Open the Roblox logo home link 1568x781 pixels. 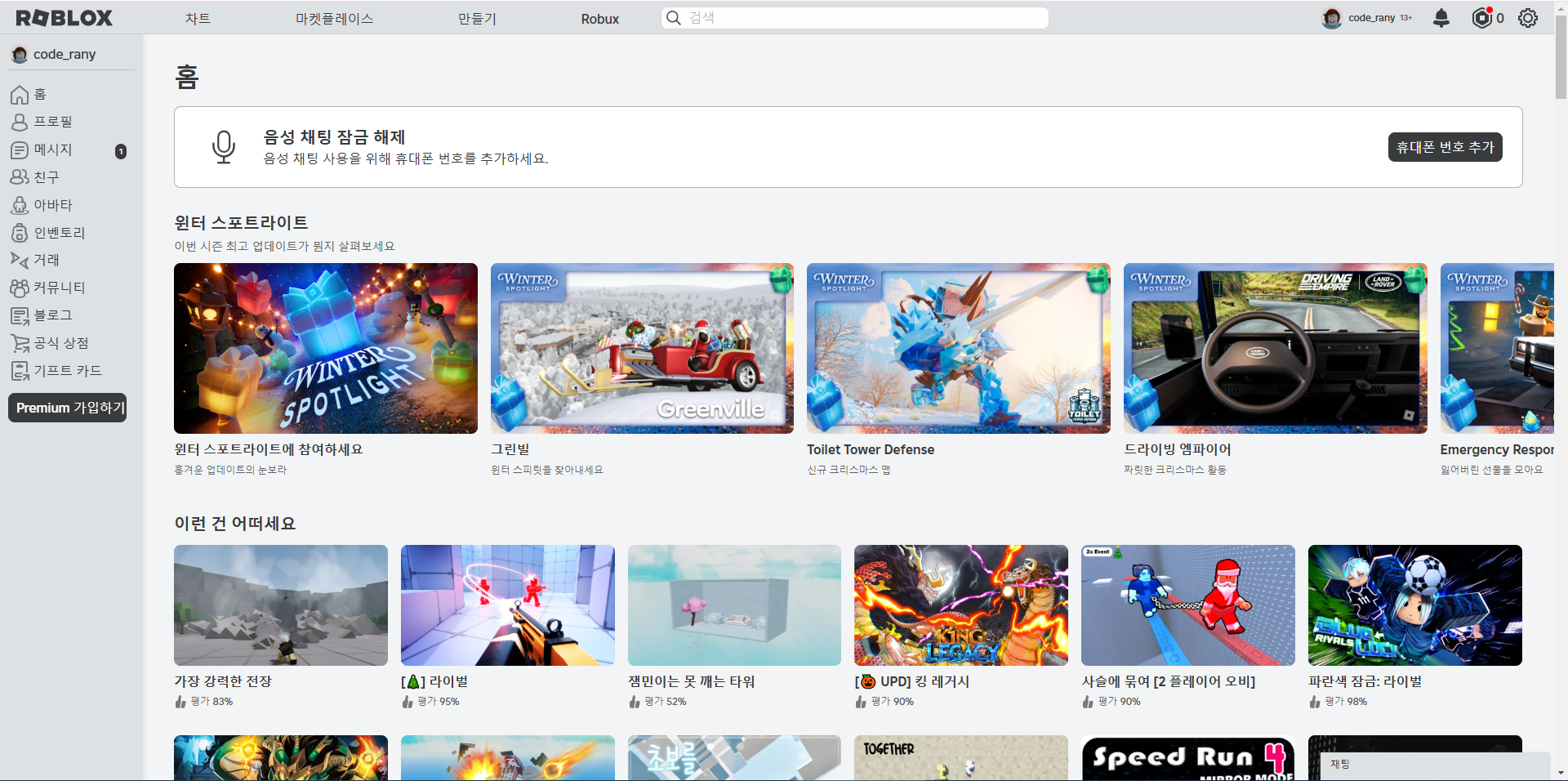click(x=64, y=18)
